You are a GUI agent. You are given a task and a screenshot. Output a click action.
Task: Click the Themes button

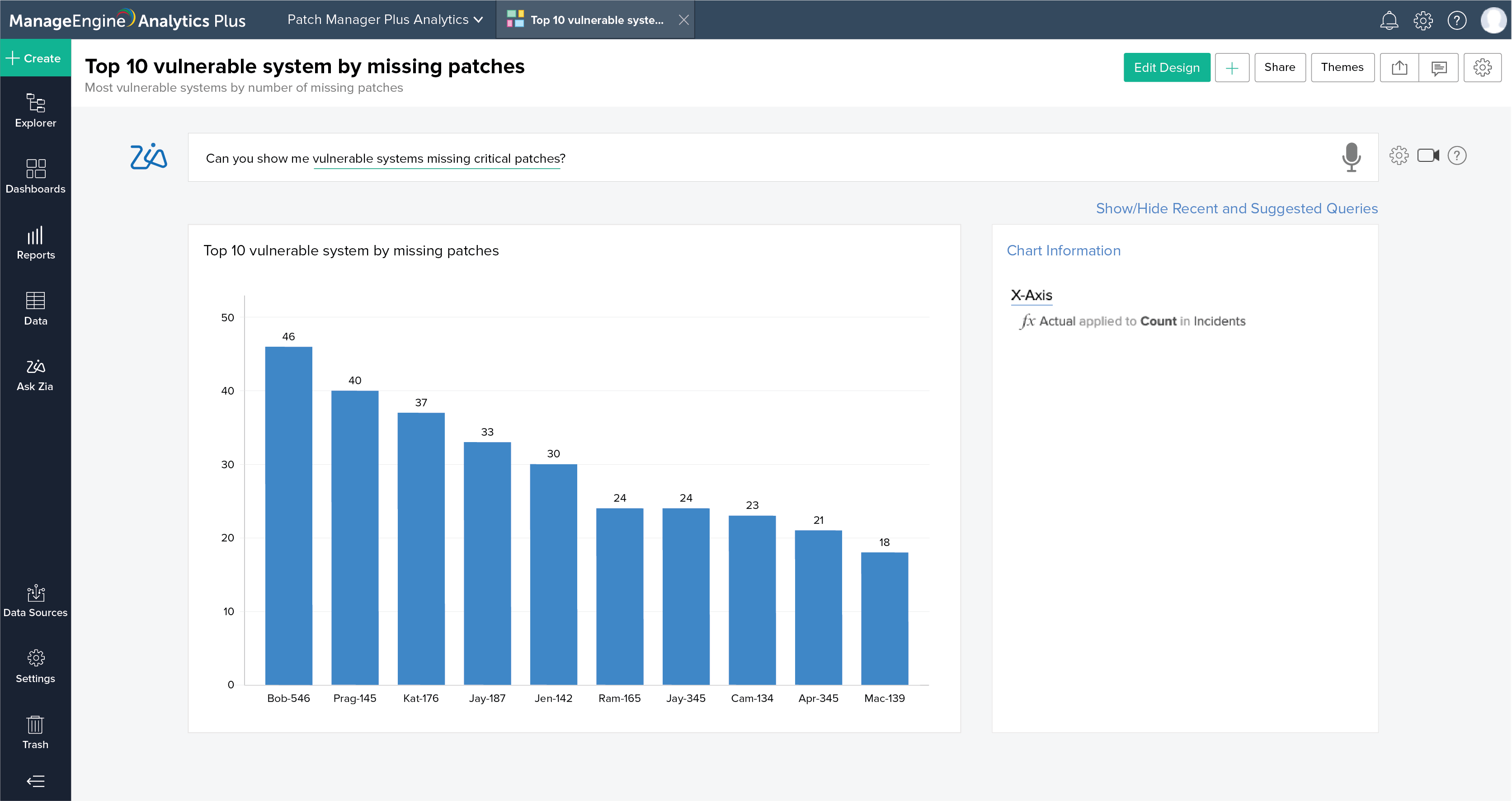click(1342, 67)
